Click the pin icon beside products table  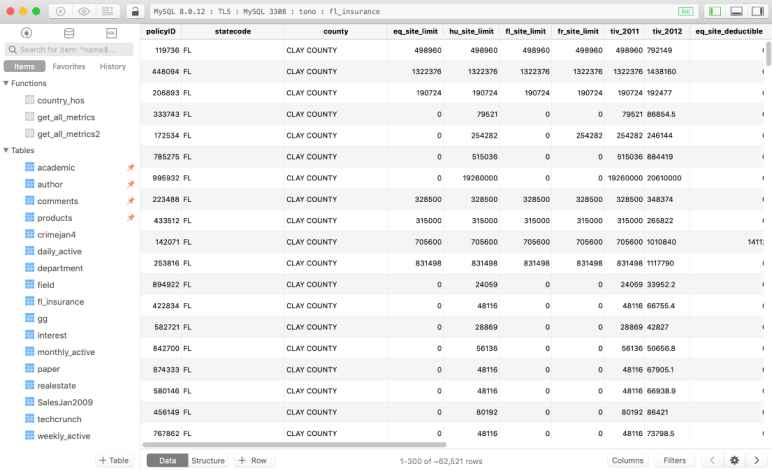point(130,218)
